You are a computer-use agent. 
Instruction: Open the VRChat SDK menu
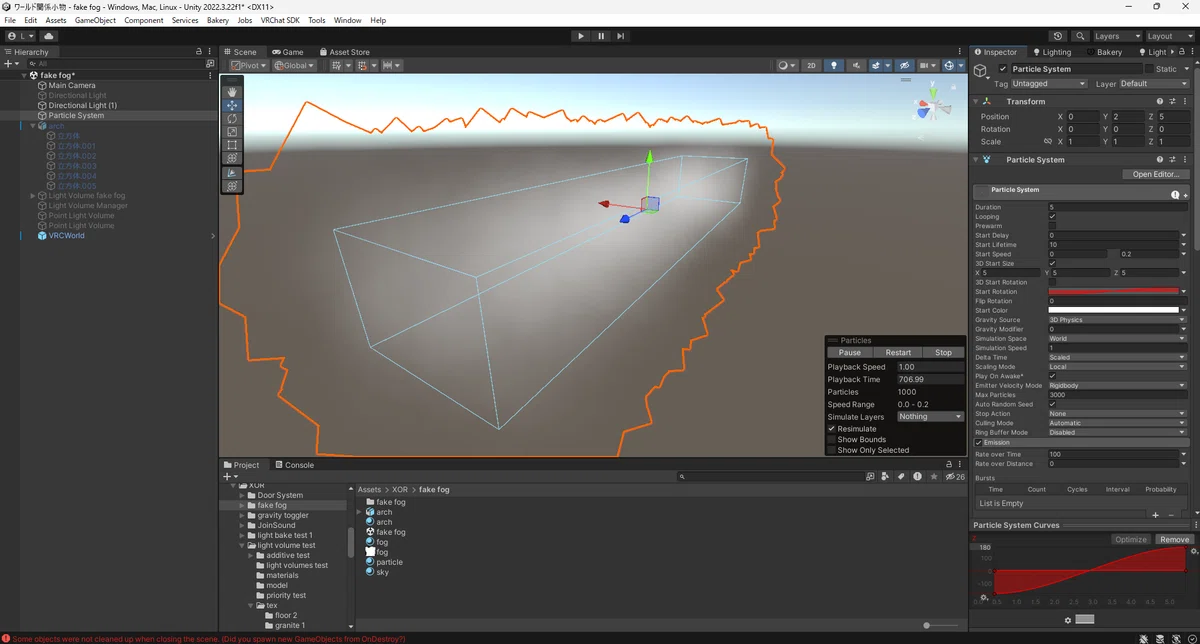coord(280,20)
